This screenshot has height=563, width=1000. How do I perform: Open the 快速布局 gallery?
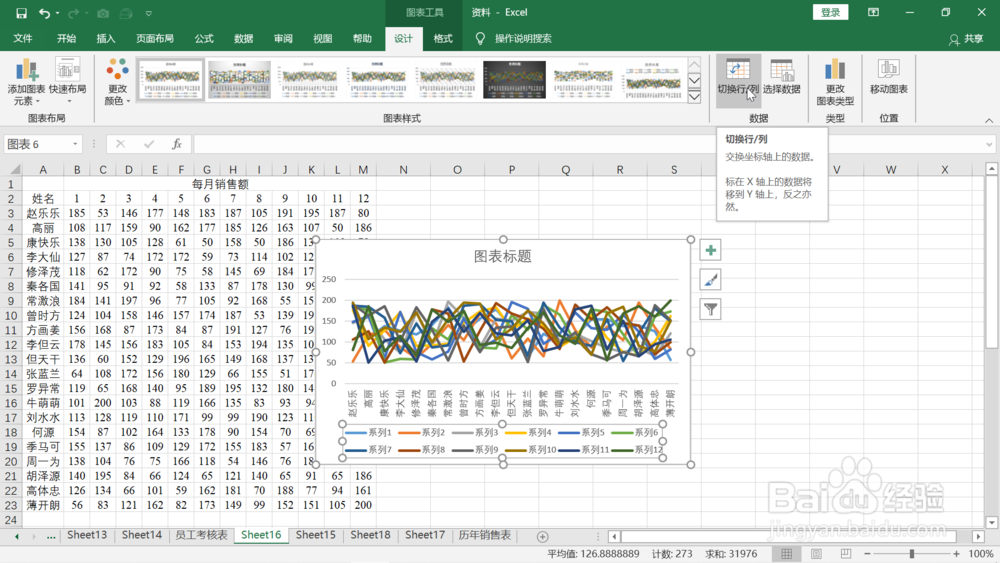pyautogui.click(x=67, y=82)
